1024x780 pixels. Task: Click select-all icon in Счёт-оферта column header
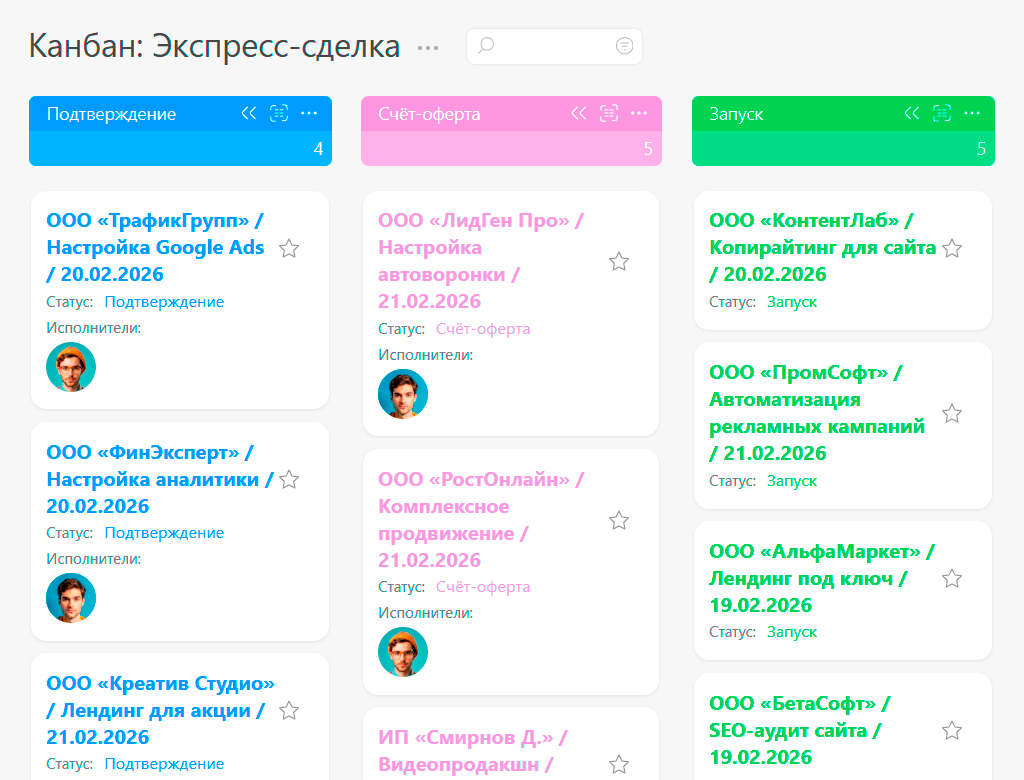(609, 114)
